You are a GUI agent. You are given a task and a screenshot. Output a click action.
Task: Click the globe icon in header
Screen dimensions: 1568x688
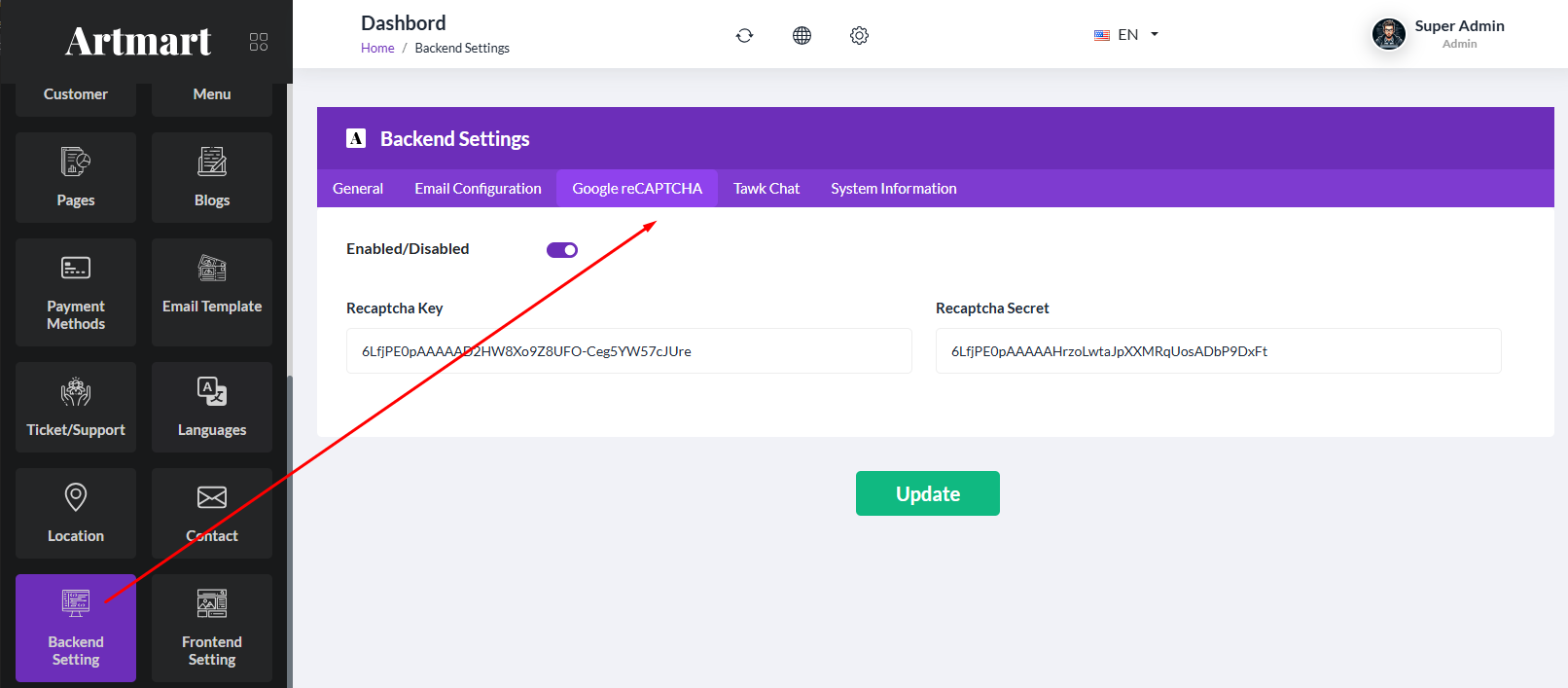click(x=802, y=36)
